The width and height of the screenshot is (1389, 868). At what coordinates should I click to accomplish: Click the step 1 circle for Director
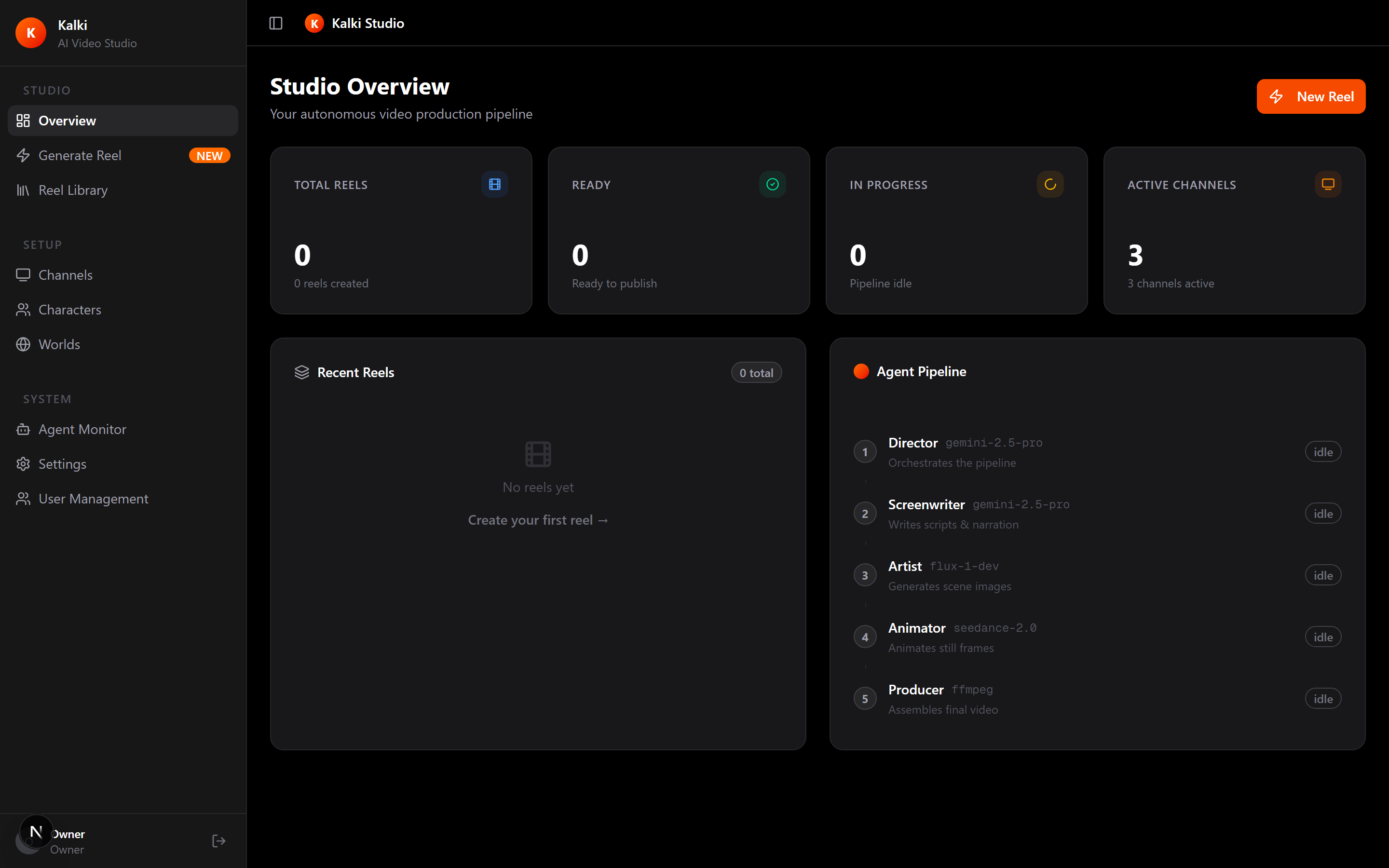click(x=865, y=452)
